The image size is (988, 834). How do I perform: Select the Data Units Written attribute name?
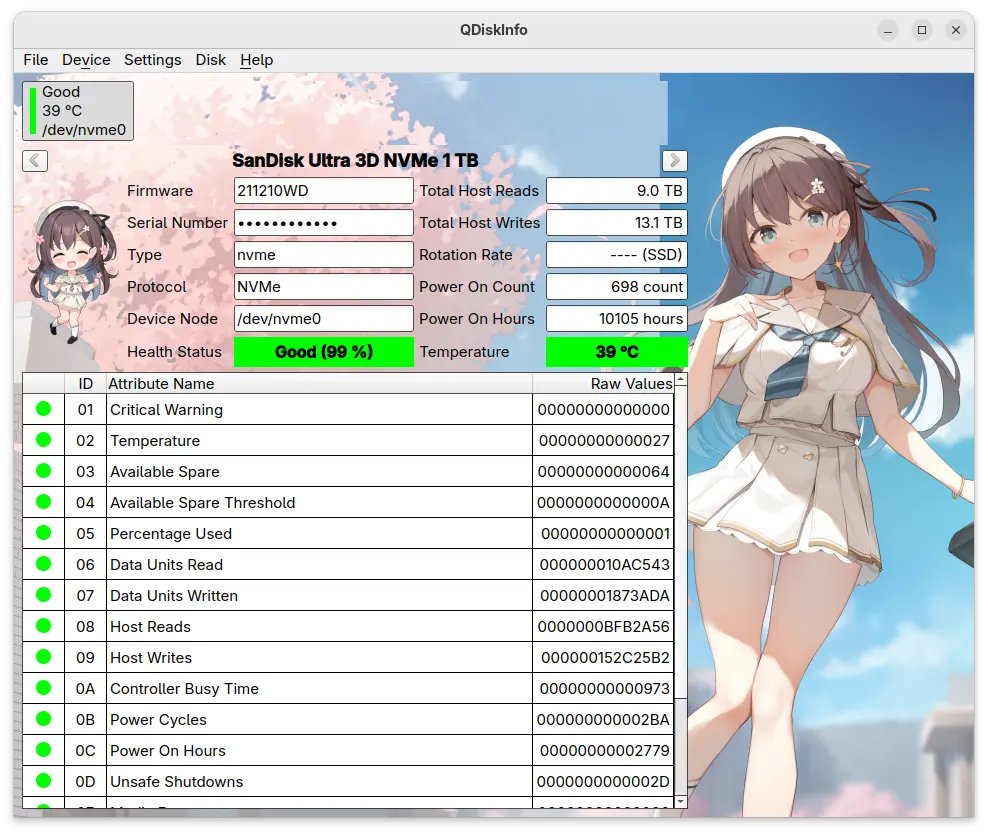(319, 595)
